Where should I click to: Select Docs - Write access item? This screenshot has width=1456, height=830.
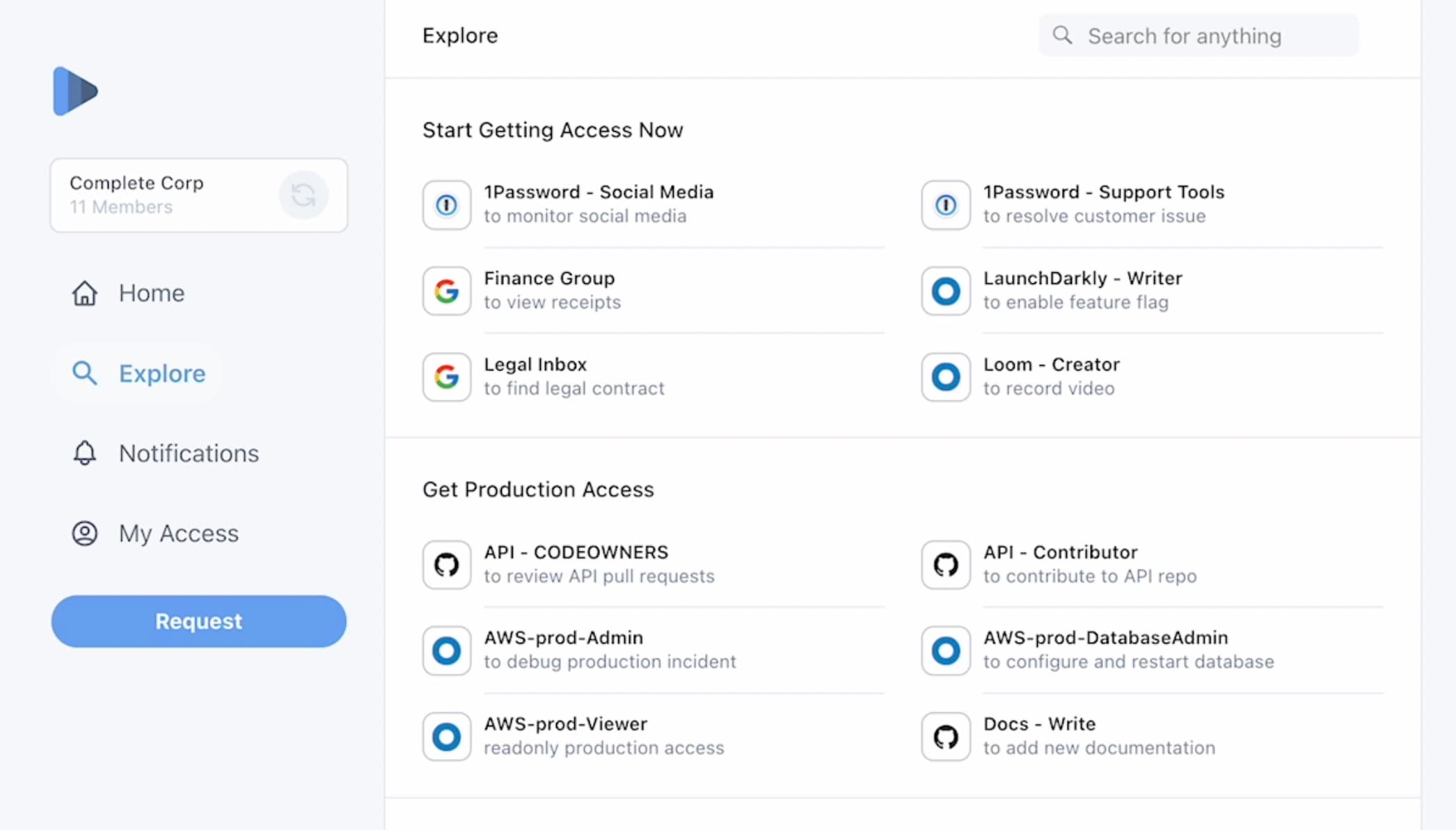tap(1153, 737)
